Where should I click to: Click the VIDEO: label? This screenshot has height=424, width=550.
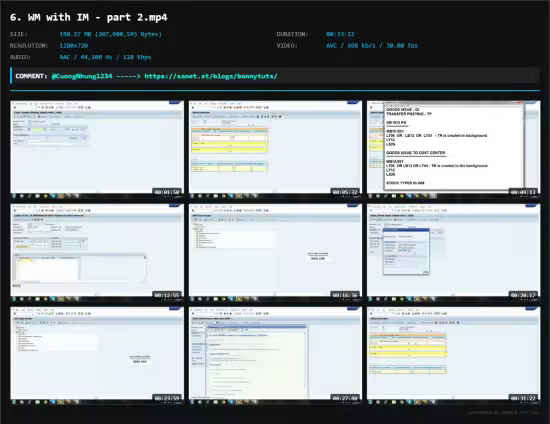(x=287, y=46)
